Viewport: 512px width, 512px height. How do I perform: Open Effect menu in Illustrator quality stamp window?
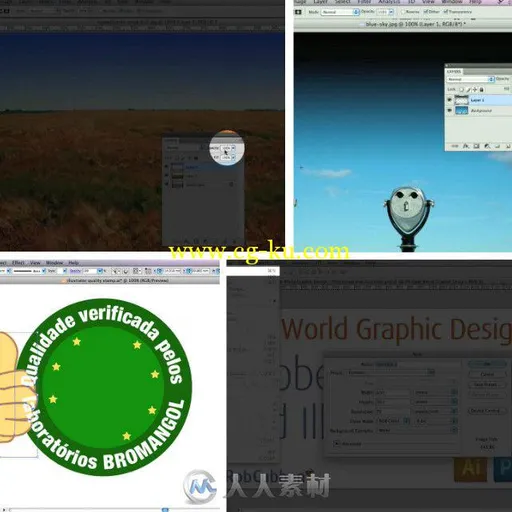(18, 263)
